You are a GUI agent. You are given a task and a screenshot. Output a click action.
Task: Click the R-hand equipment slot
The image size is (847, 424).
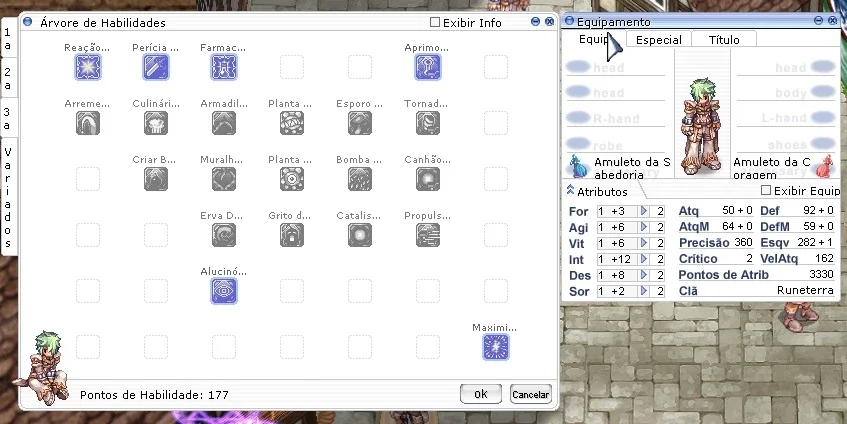coord(616,118)
